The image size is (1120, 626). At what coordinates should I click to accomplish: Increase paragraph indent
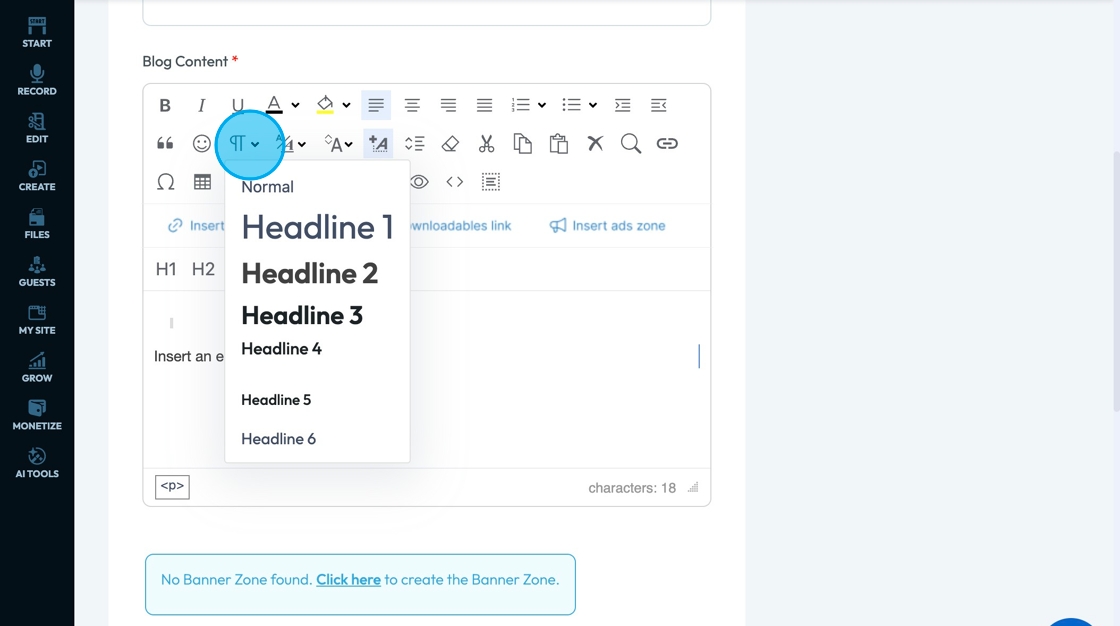(x=623, y=106)
